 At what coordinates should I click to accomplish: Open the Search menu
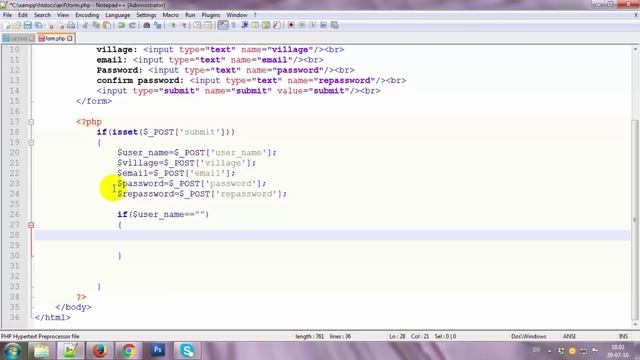pyautogui.click(x=42, y=15)
